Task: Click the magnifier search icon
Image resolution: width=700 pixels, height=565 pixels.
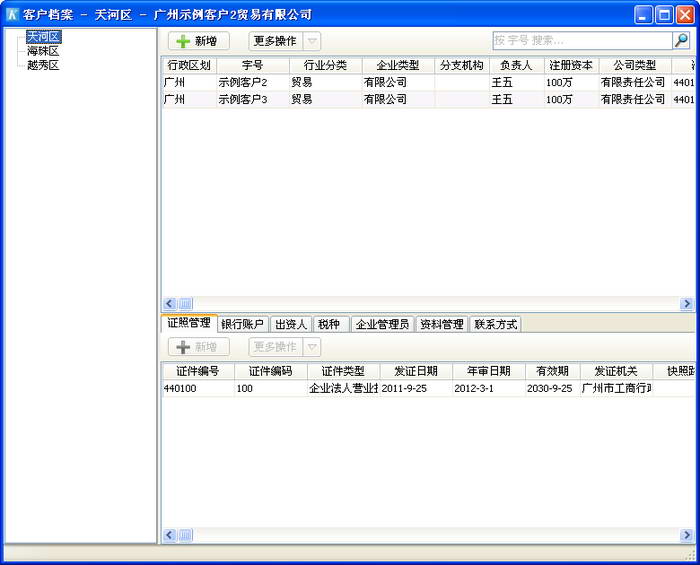Action: tap(681, 41)
